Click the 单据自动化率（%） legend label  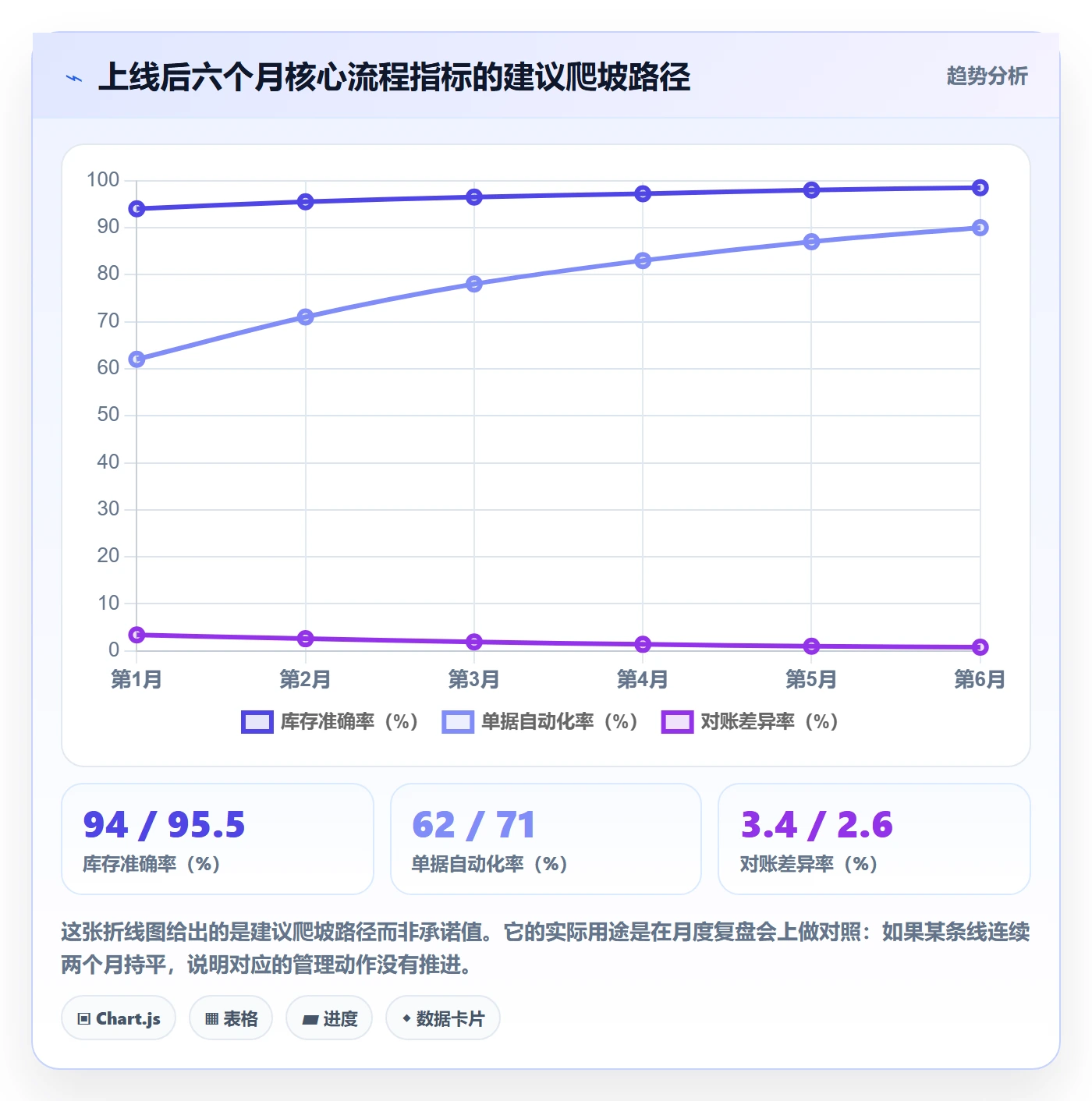(560, 722)
